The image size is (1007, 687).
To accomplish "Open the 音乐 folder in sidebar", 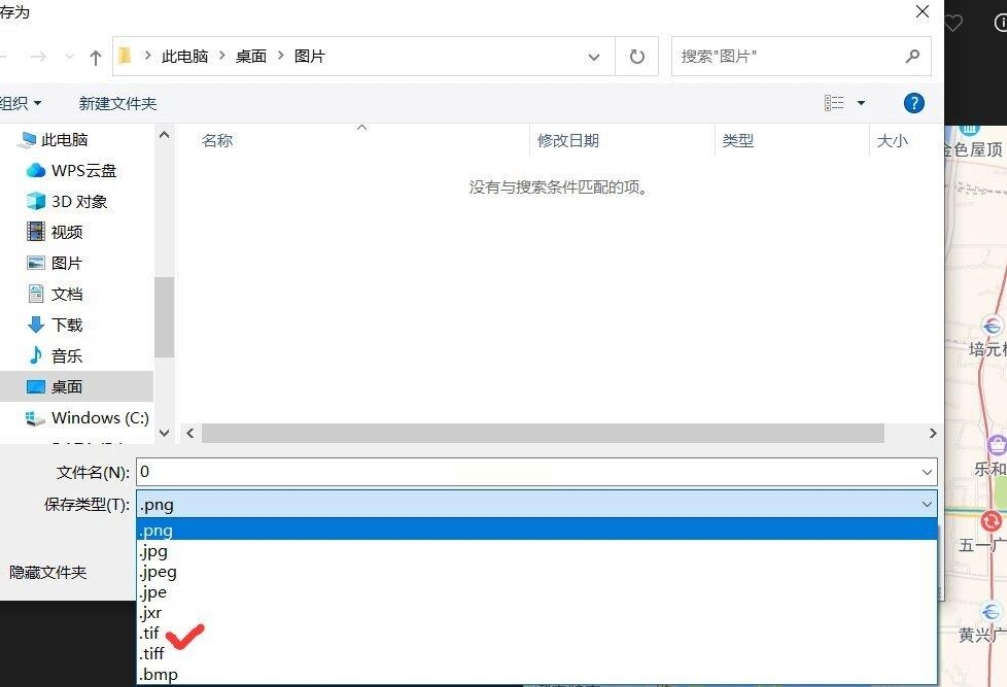I will click(x=55, y=355).
